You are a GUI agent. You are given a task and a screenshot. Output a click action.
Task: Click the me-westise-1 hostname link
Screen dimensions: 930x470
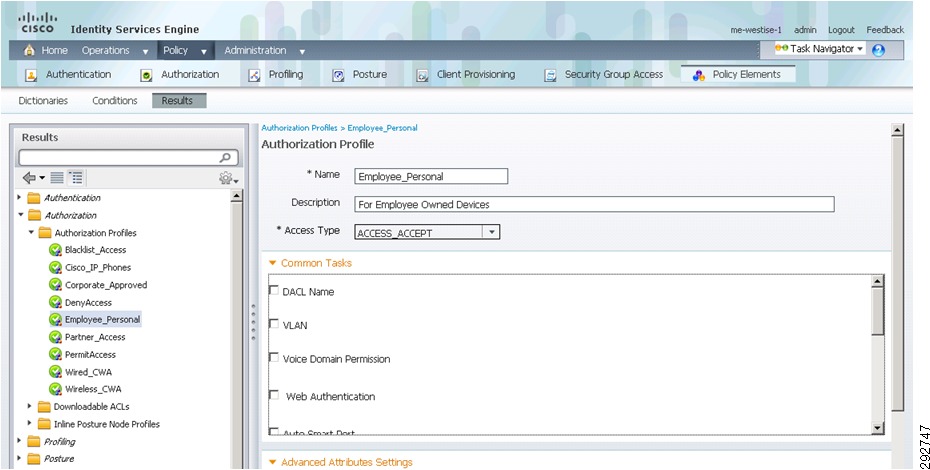coord(756,30)
